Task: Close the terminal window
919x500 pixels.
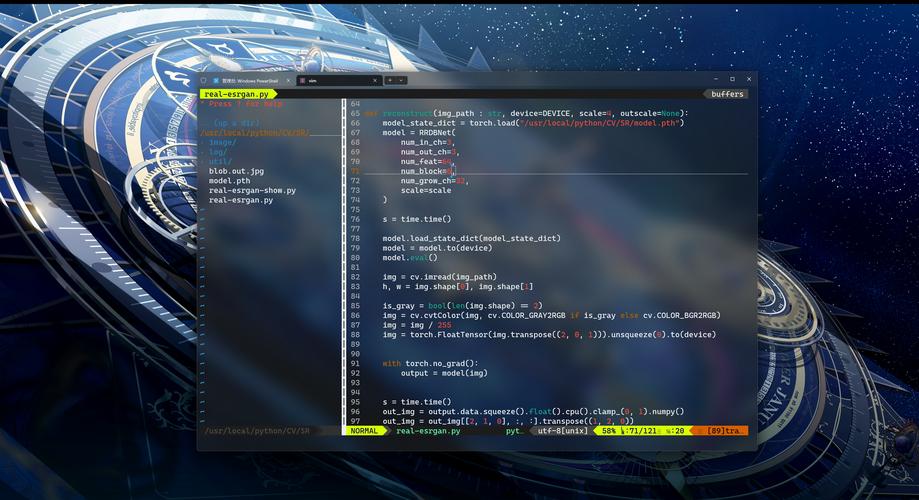Action: [x=749, y=79]
